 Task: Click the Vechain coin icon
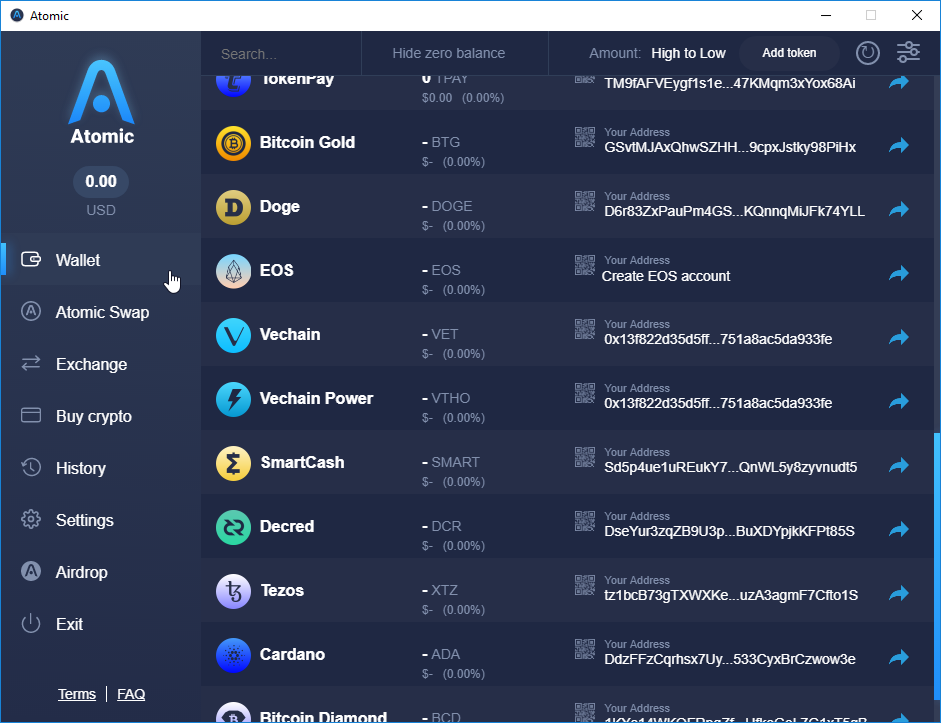tap(233, 335)
